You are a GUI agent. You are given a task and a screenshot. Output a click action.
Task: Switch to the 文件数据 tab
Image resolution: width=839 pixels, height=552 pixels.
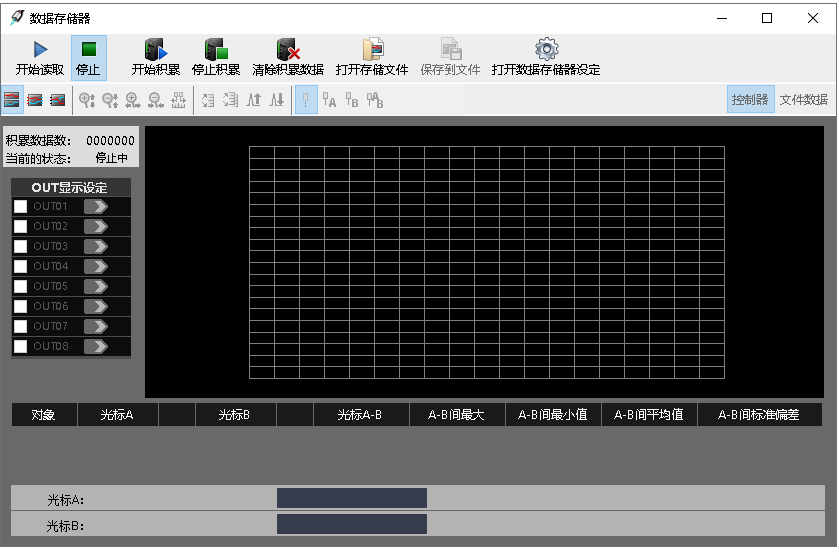point(803,100)
